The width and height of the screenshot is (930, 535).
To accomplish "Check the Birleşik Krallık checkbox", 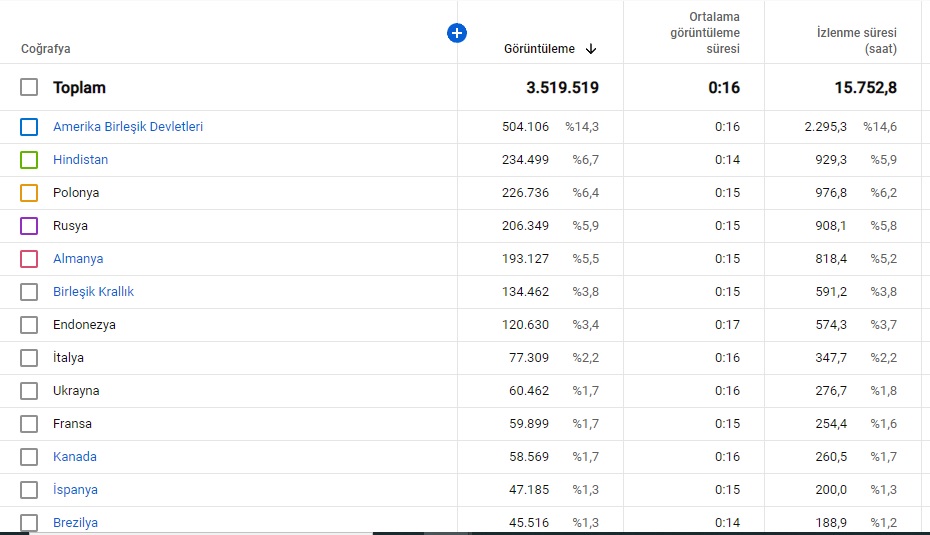I will click(x=29, y=292).
